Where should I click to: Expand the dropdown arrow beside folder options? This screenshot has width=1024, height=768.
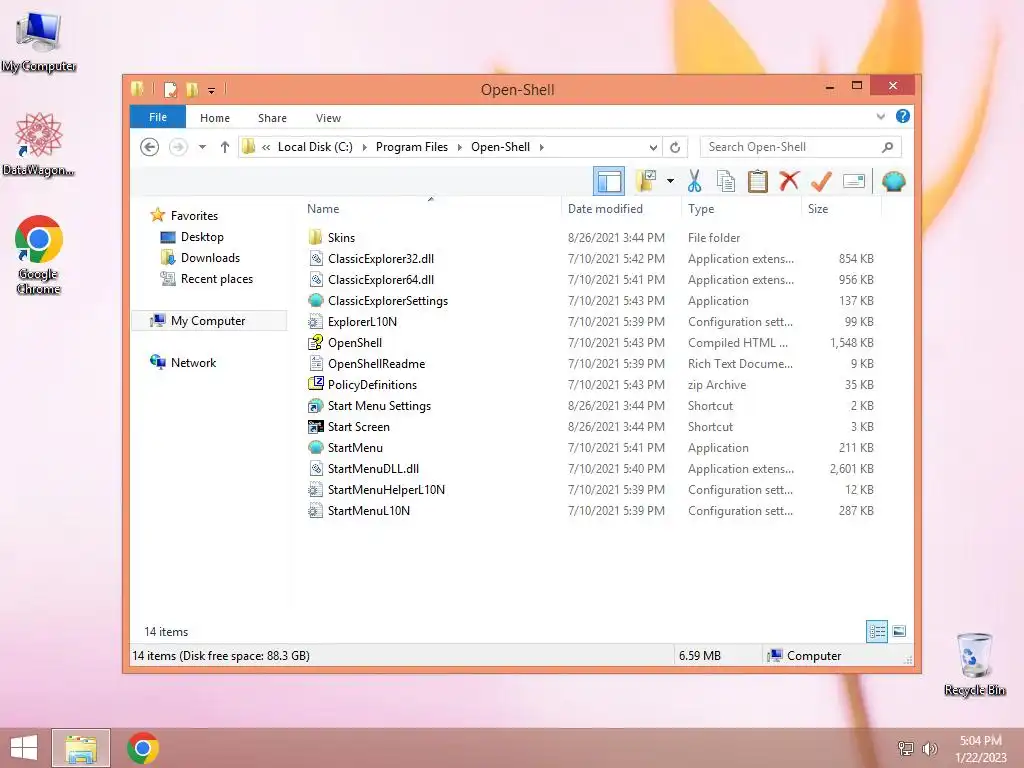click(670, 181)
